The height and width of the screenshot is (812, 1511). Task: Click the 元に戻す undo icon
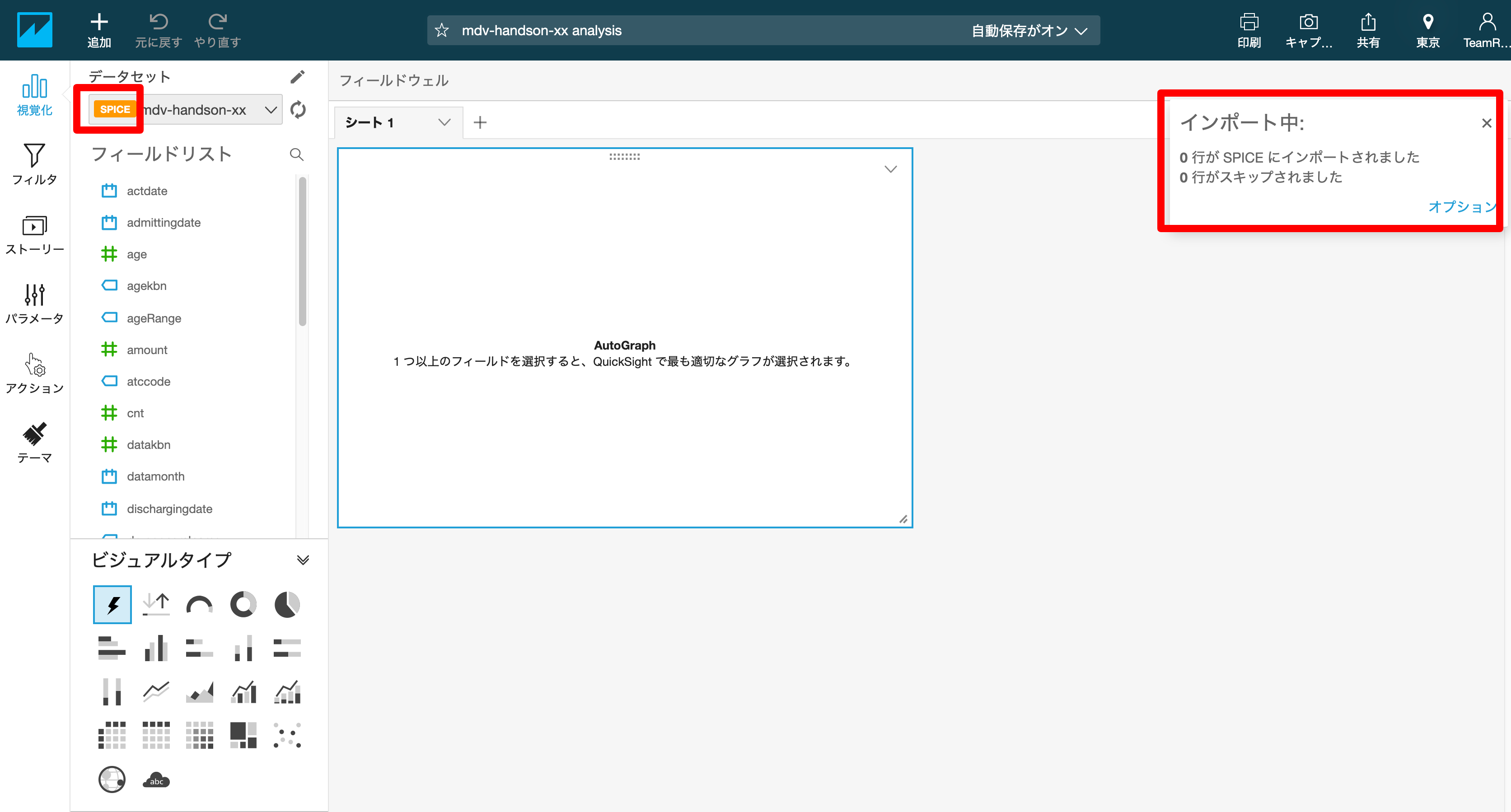[x=159, y=22]
